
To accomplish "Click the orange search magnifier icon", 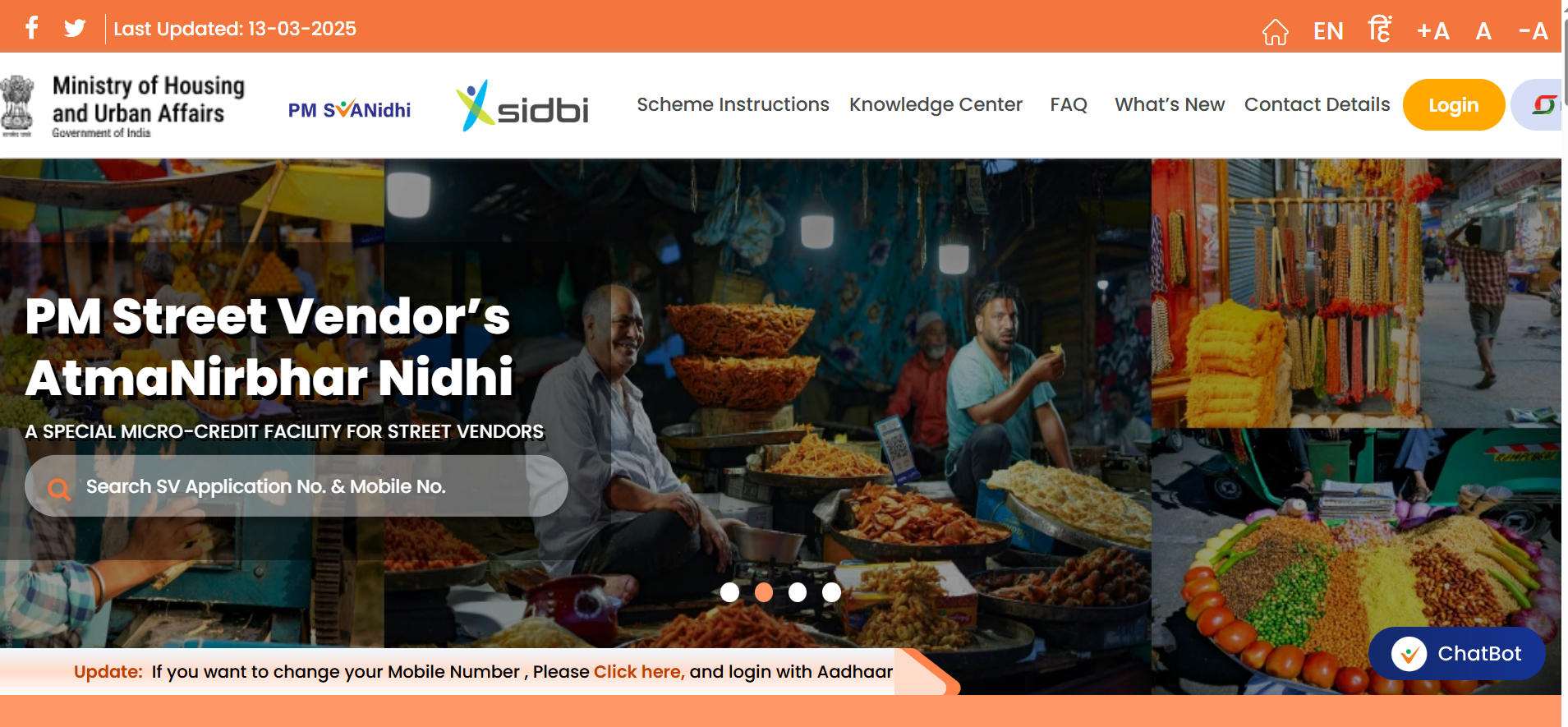I will (x=58, y=489).
